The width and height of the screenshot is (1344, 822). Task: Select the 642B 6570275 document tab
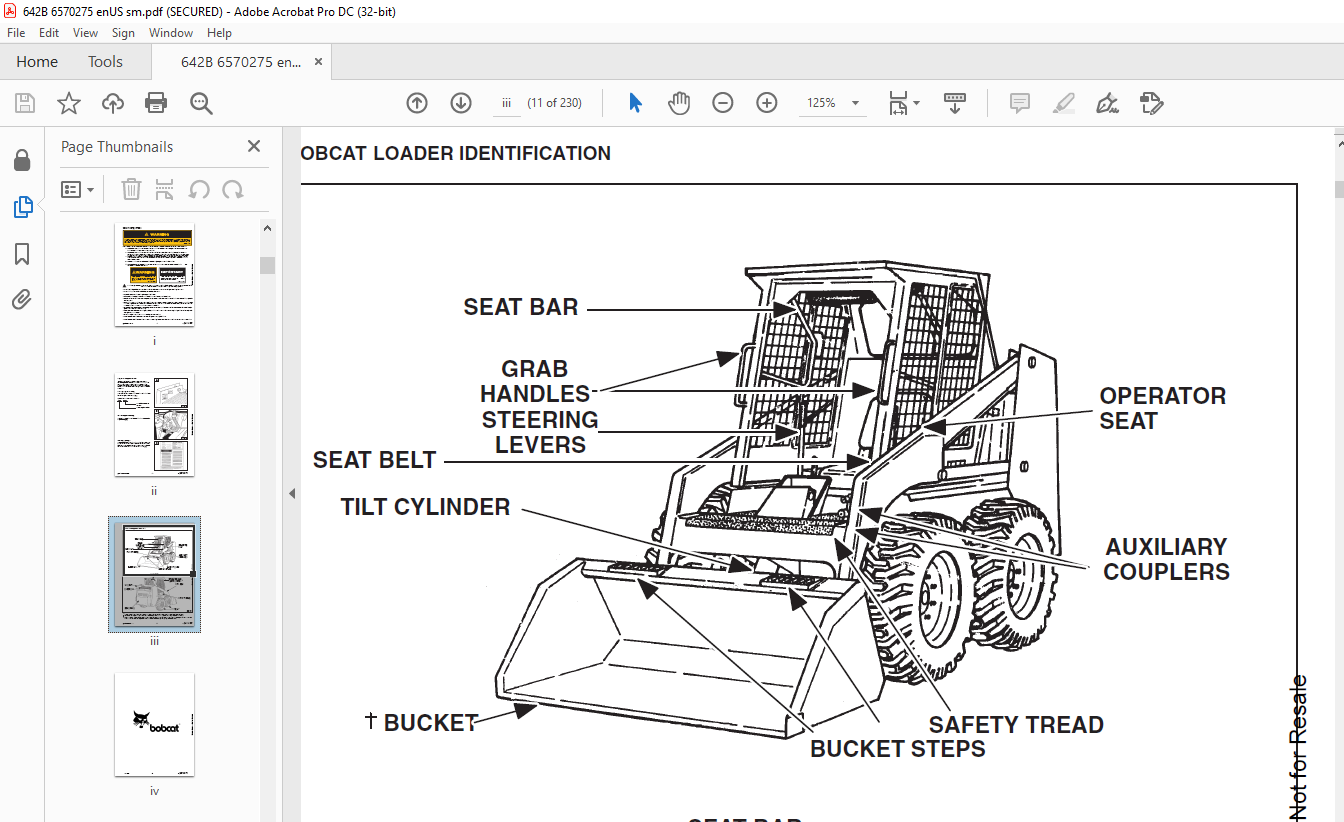pos(240,62)
